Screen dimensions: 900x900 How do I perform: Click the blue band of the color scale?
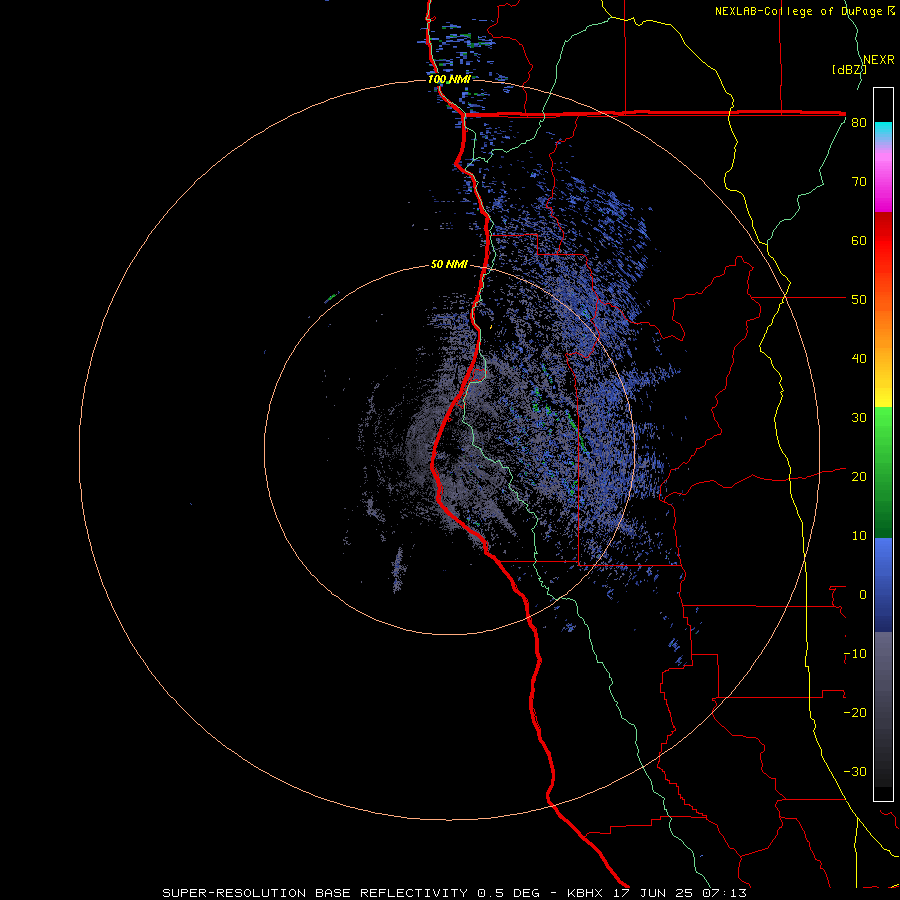pyautogui.click(x=883, y=585)
